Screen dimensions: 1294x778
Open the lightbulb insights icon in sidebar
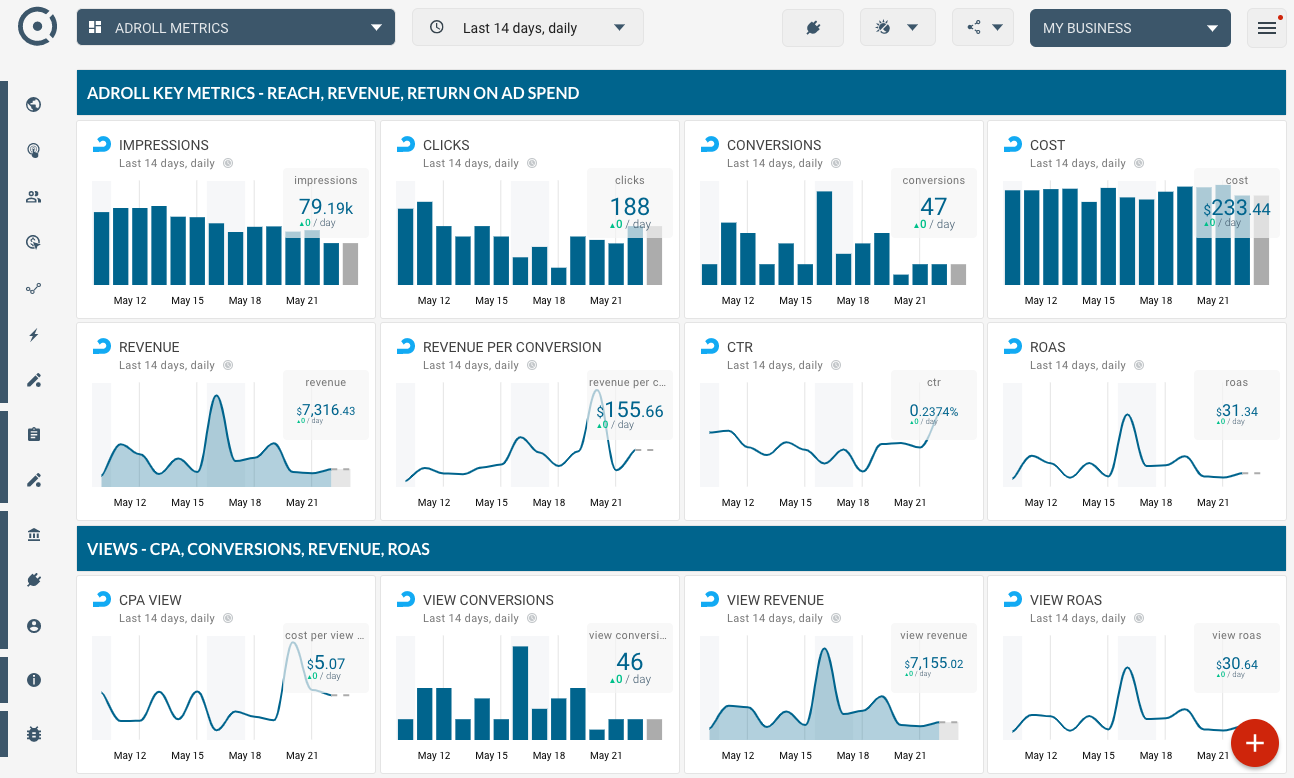(34, 151)
